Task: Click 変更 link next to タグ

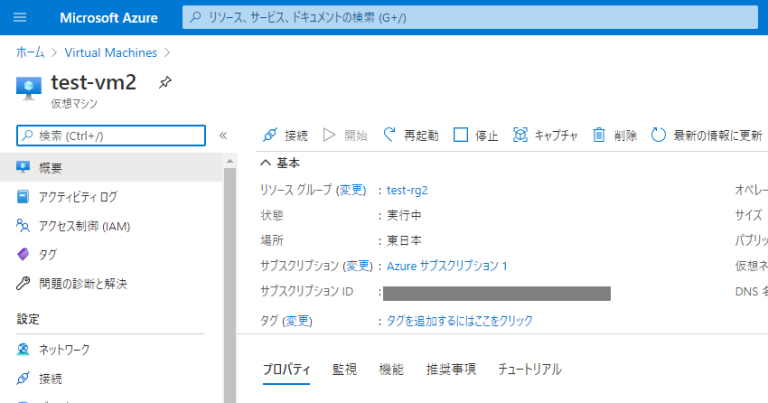Action: point(297,321)
